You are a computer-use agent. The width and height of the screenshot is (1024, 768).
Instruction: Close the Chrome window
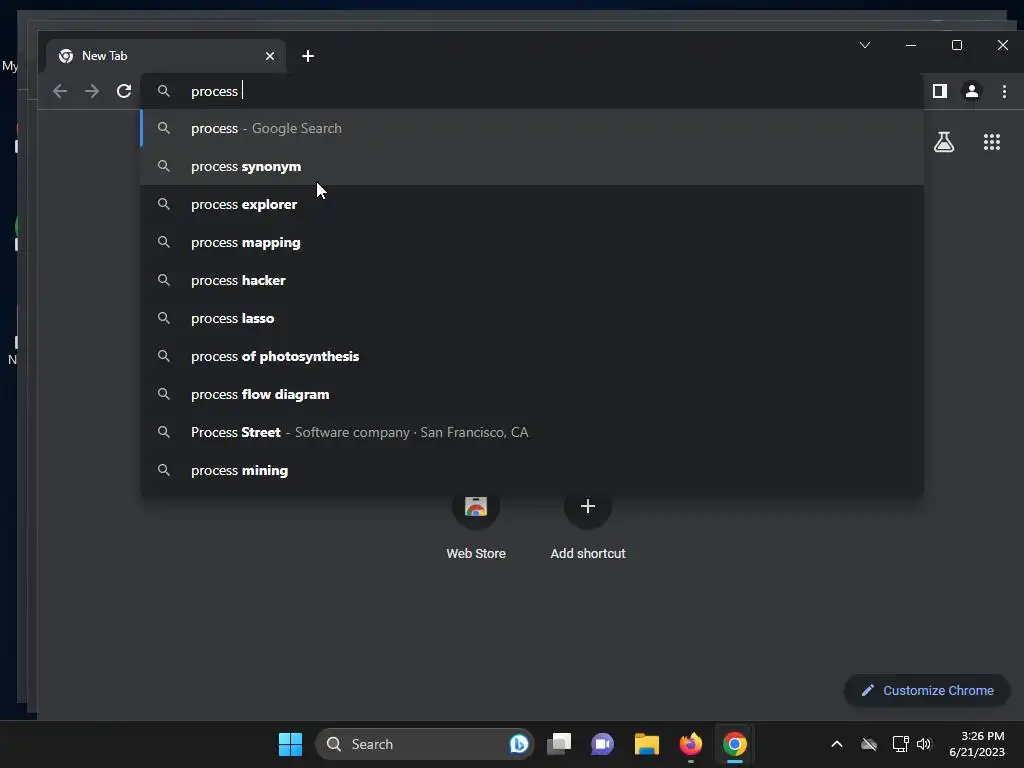pyautogui.click(x=1002, y=45)
